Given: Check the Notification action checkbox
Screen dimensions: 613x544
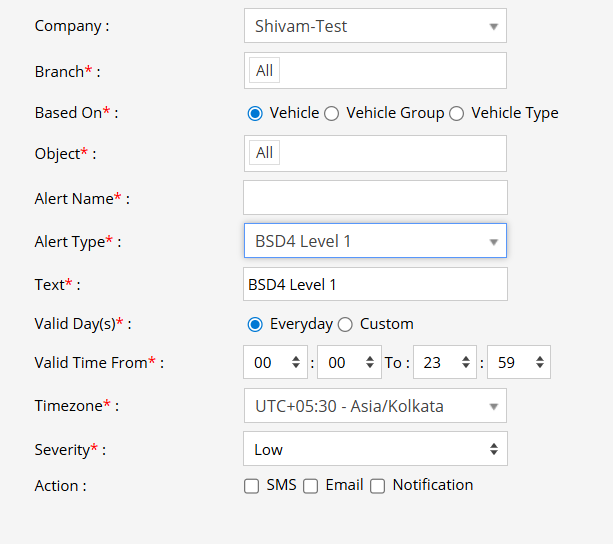Looking at the screenshot, I should pos(378,486).
